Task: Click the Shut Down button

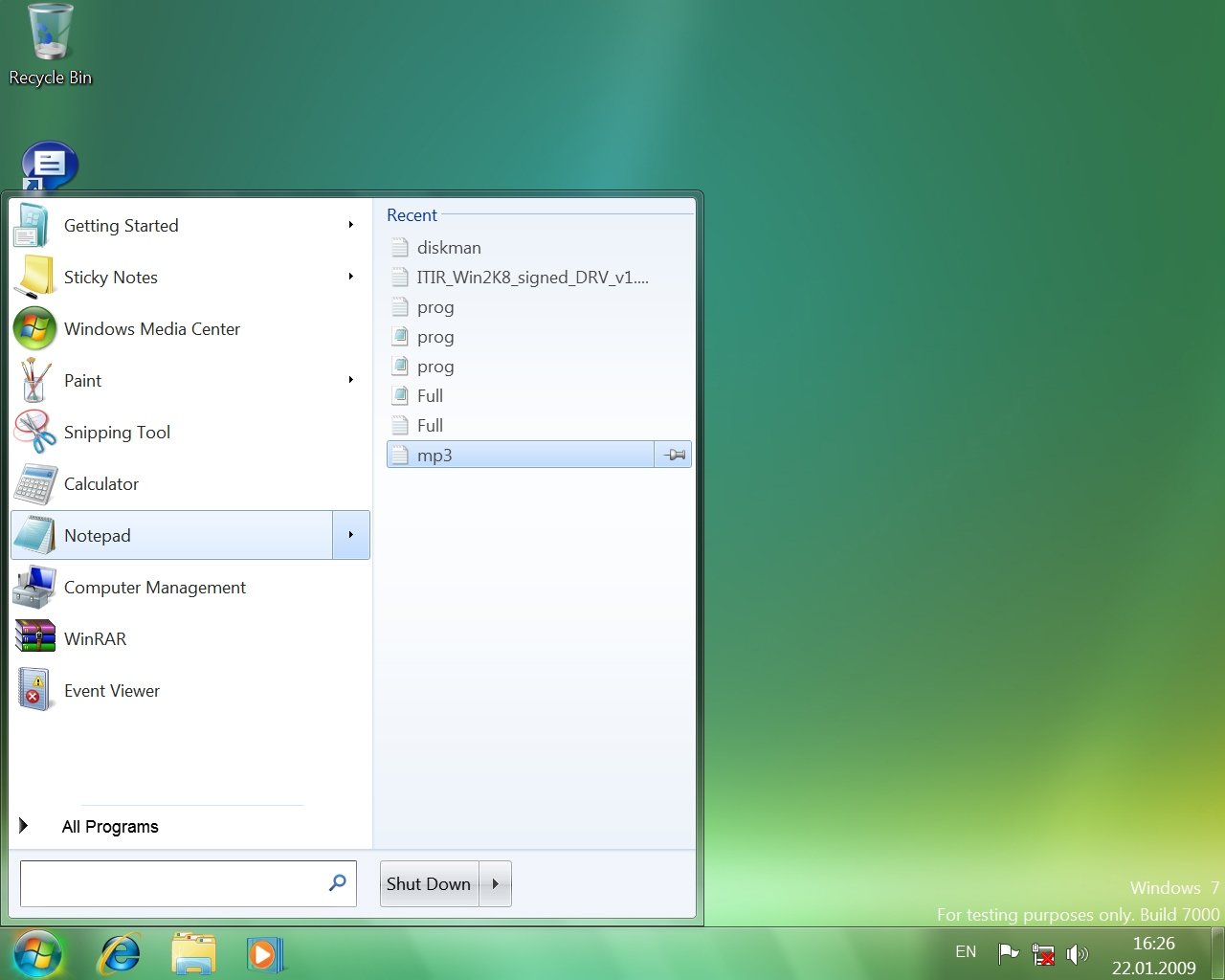Action: coord(429,884)
